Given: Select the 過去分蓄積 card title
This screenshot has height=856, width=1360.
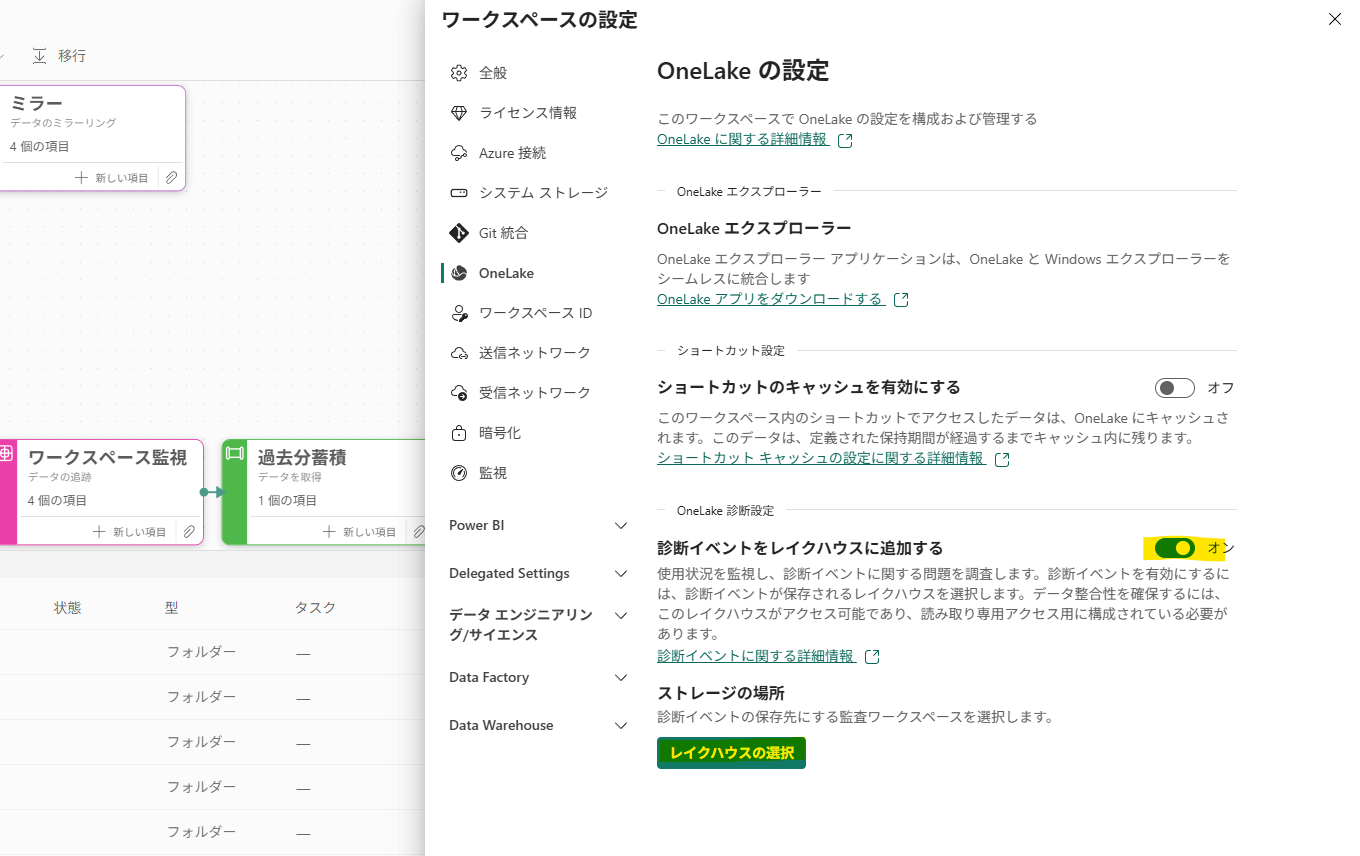Looking at the screenshot, I should click(x=302, y=458).
